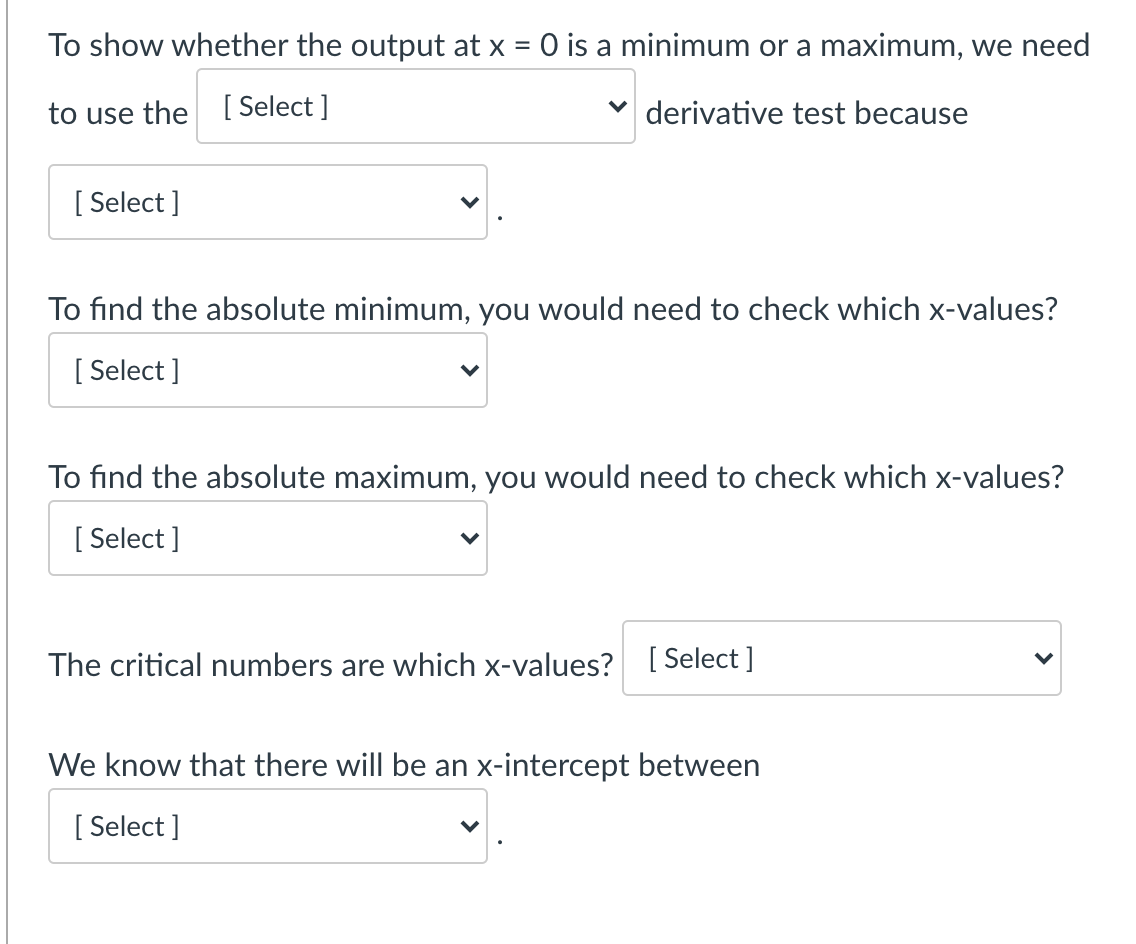Click the 'x-intercept between' statement text

coord(404,765)
